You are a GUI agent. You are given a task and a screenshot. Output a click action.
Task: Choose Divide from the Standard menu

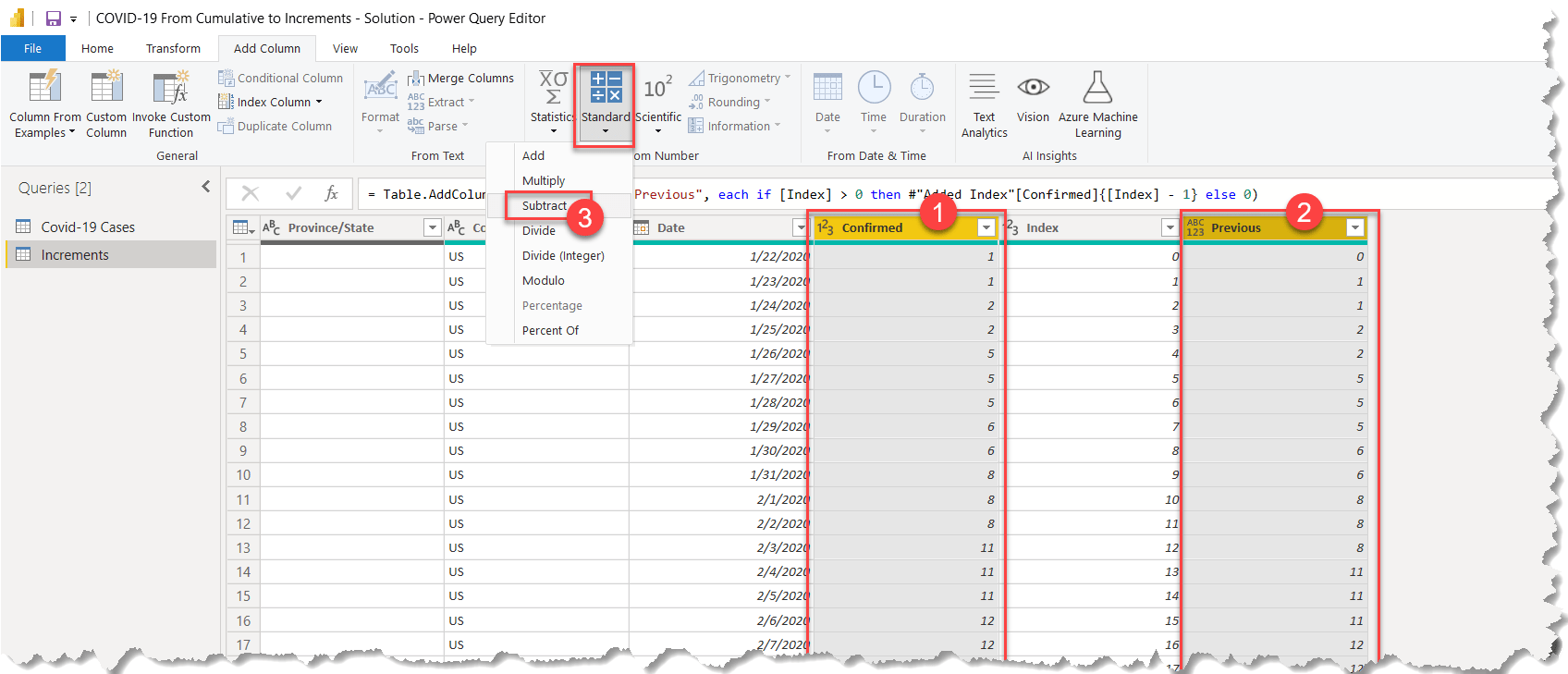[559, 231]
